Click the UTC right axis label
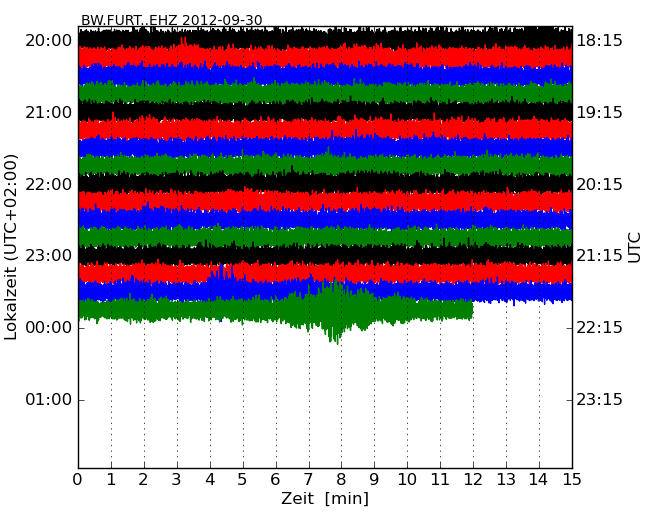Image resolution: width=650 pixels, height=520 pixels. click(x=634, y=248)
